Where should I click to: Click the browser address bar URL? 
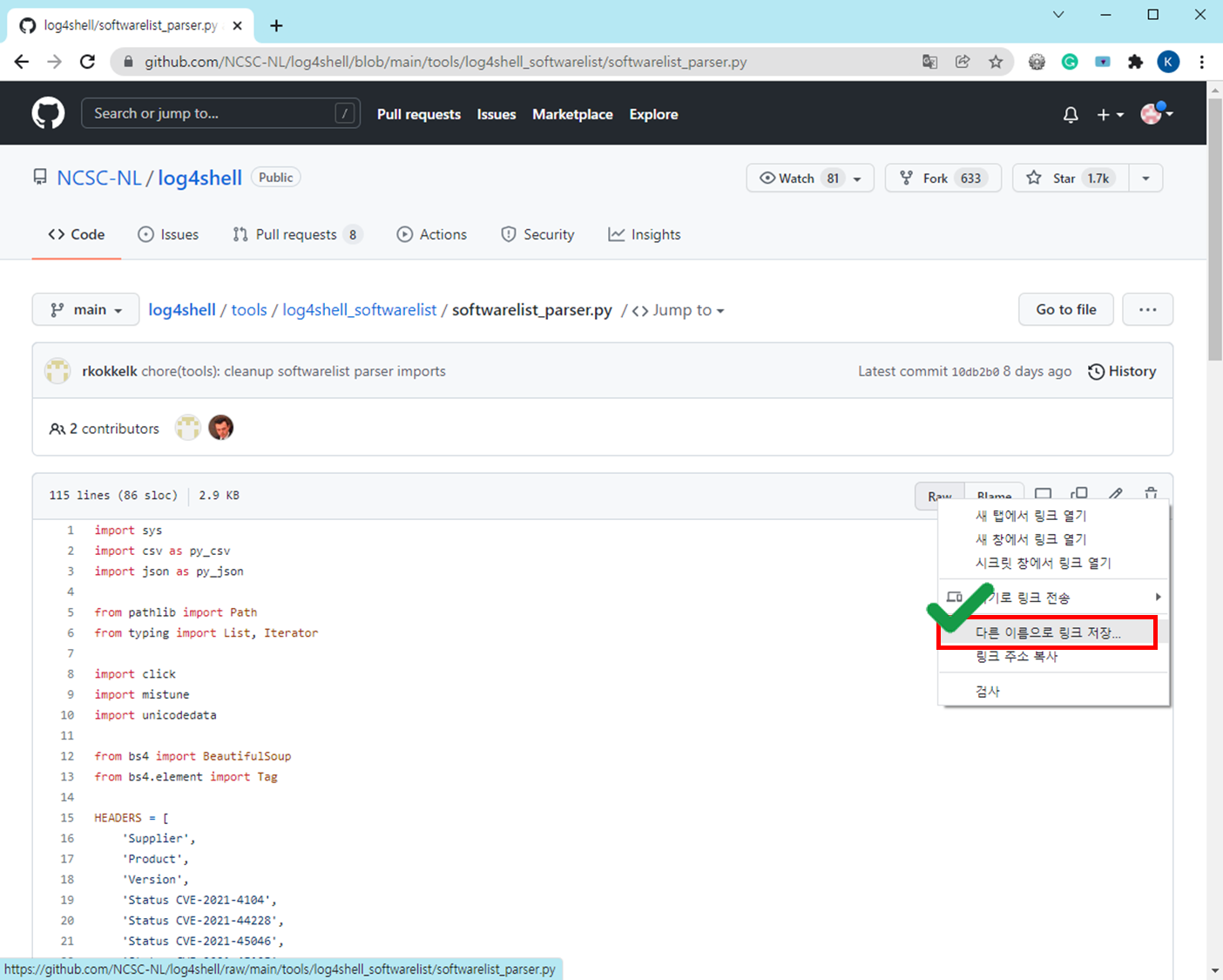tap(446, 62)
